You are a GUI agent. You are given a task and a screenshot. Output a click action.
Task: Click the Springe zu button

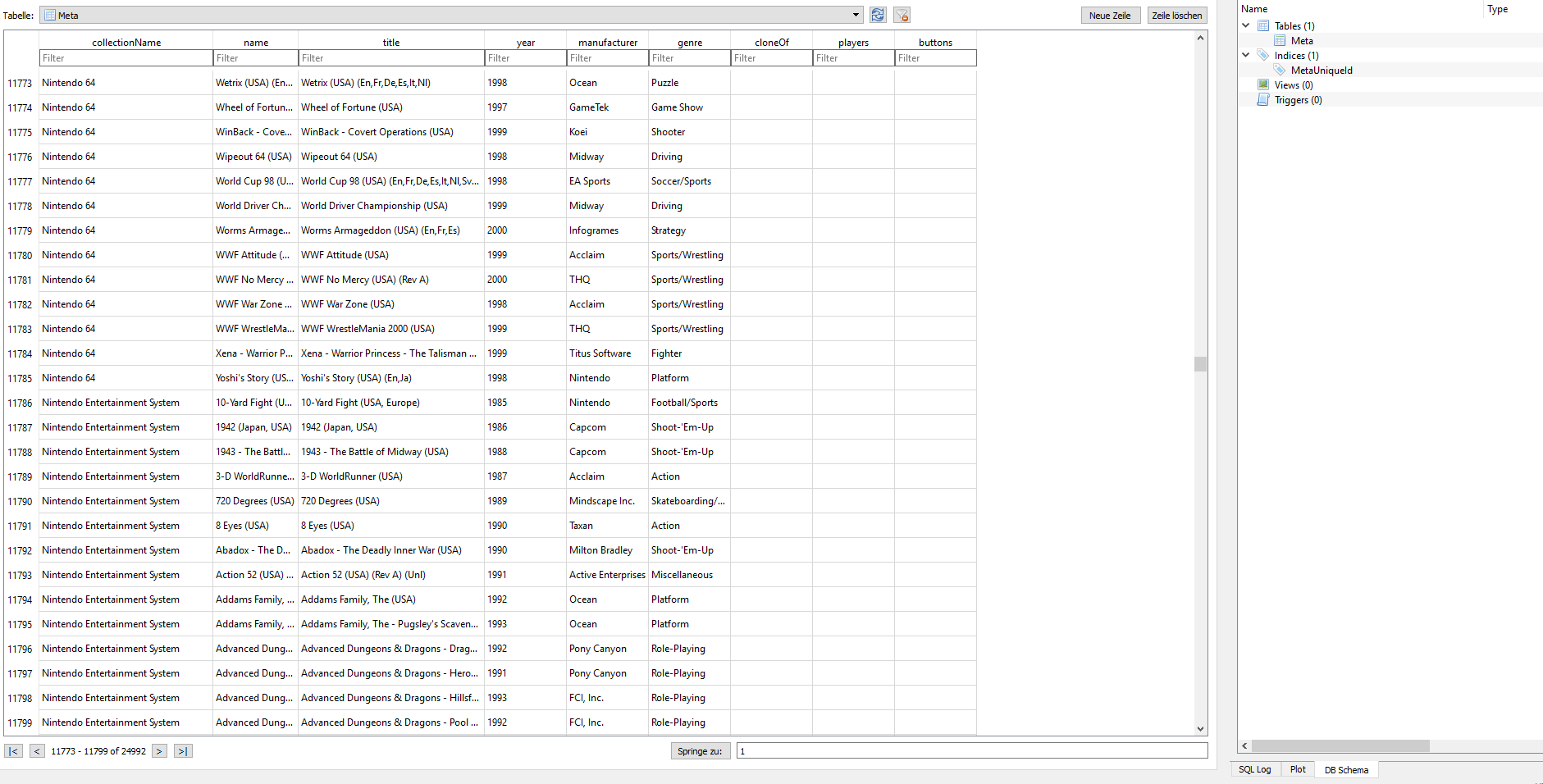(x=700, y=751)
